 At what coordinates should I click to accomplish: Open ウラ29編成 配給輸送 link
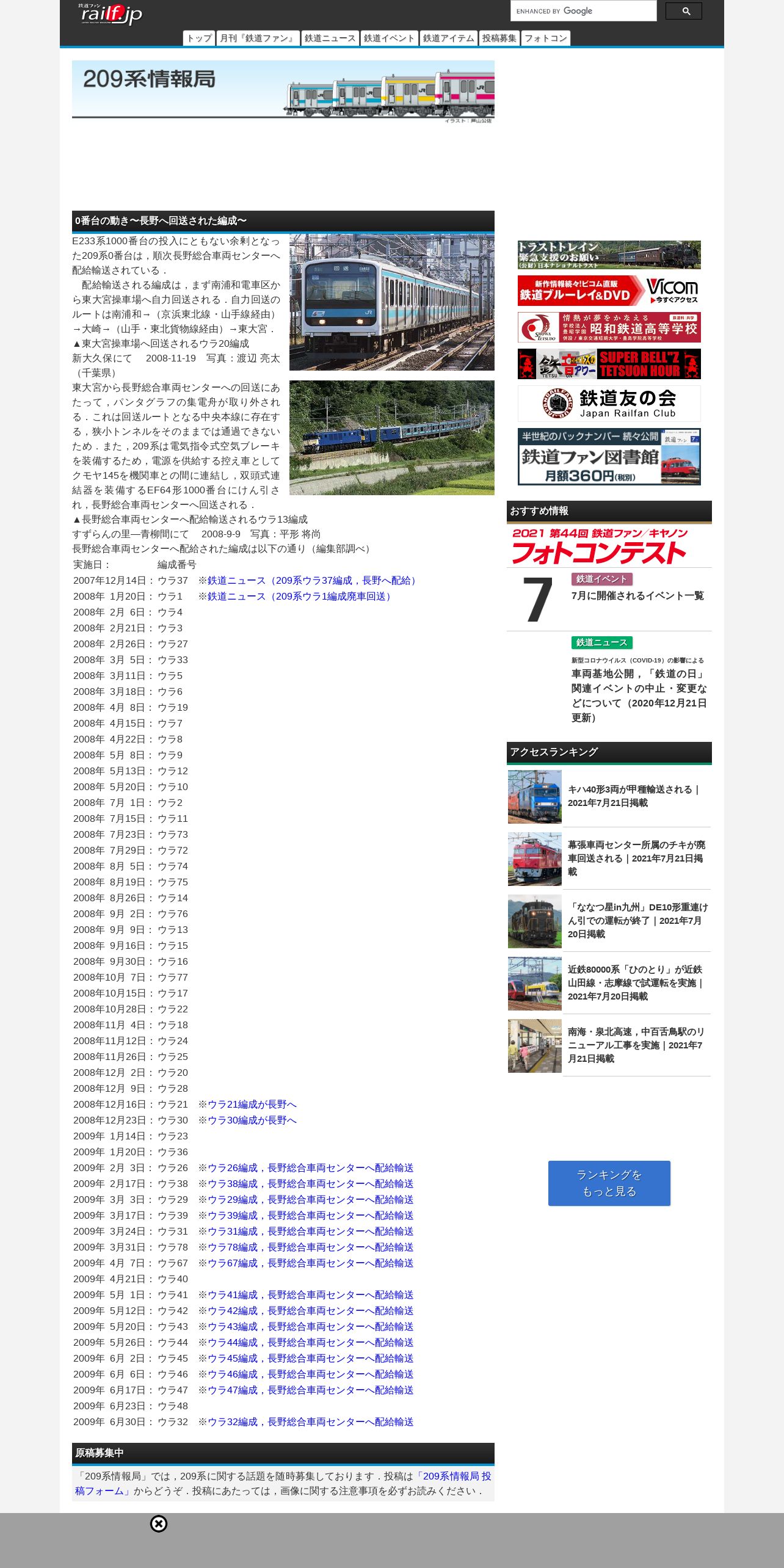coord(311,1200)
